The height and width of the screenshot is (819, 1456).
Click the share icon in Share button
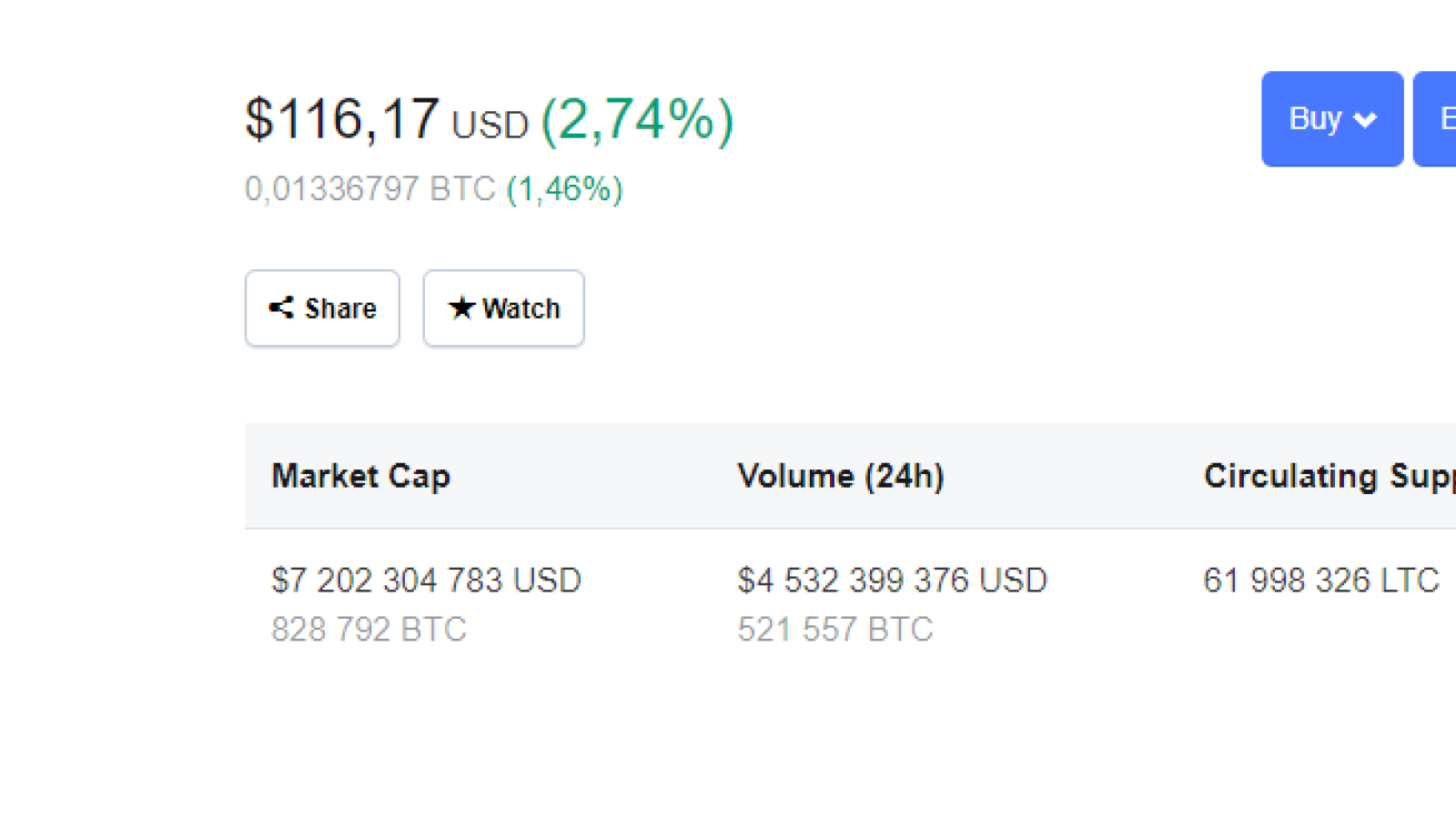click(x=281, y=308)
